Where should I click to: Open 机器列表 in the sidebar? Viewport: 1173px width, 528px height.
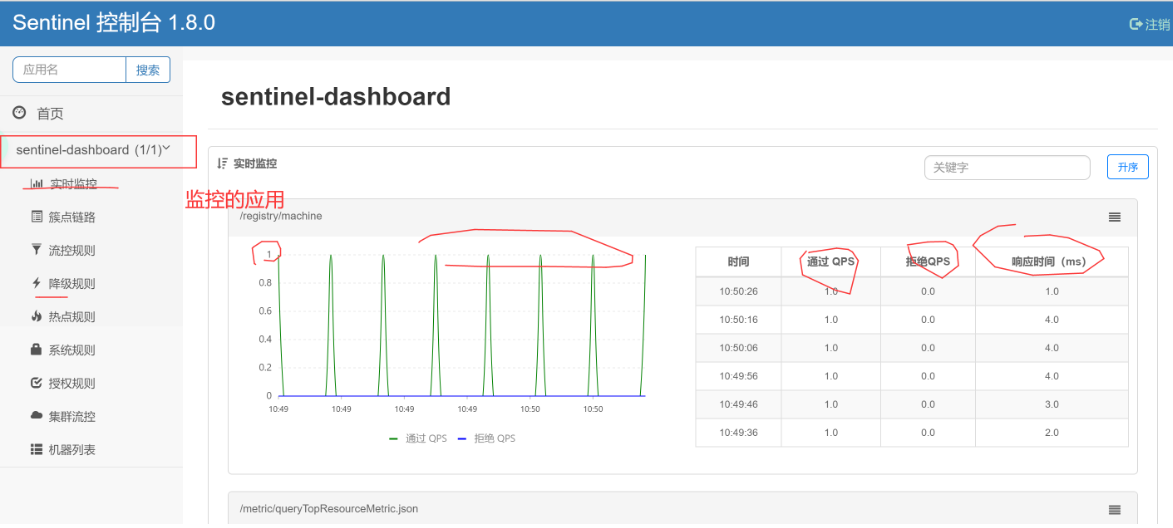click(x=73, y=450)
